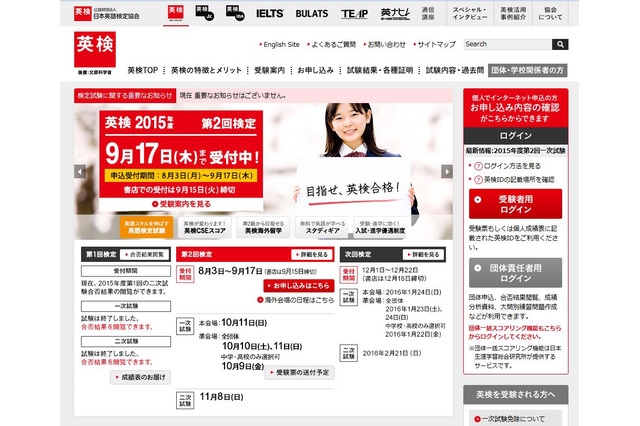Open the 英検 Jr. logo link

point(204,13)
